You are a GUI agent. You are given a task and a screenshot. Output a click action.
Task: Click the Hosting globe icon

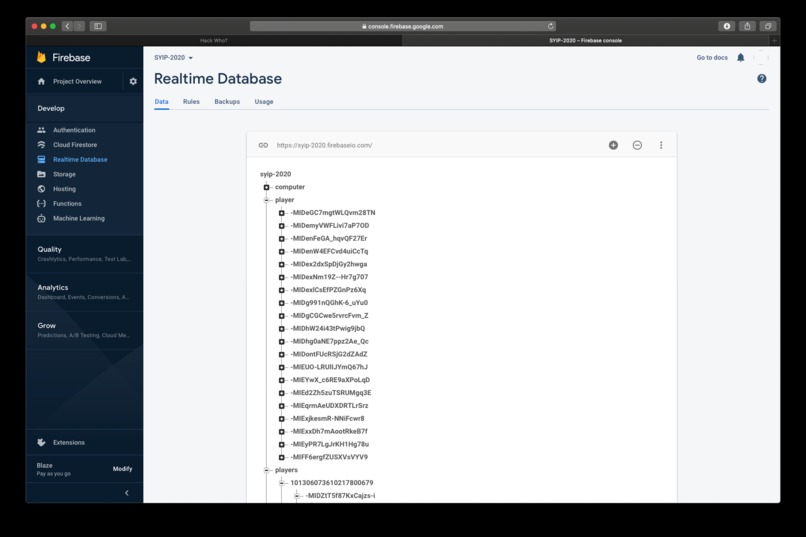(x=42, y=189)
